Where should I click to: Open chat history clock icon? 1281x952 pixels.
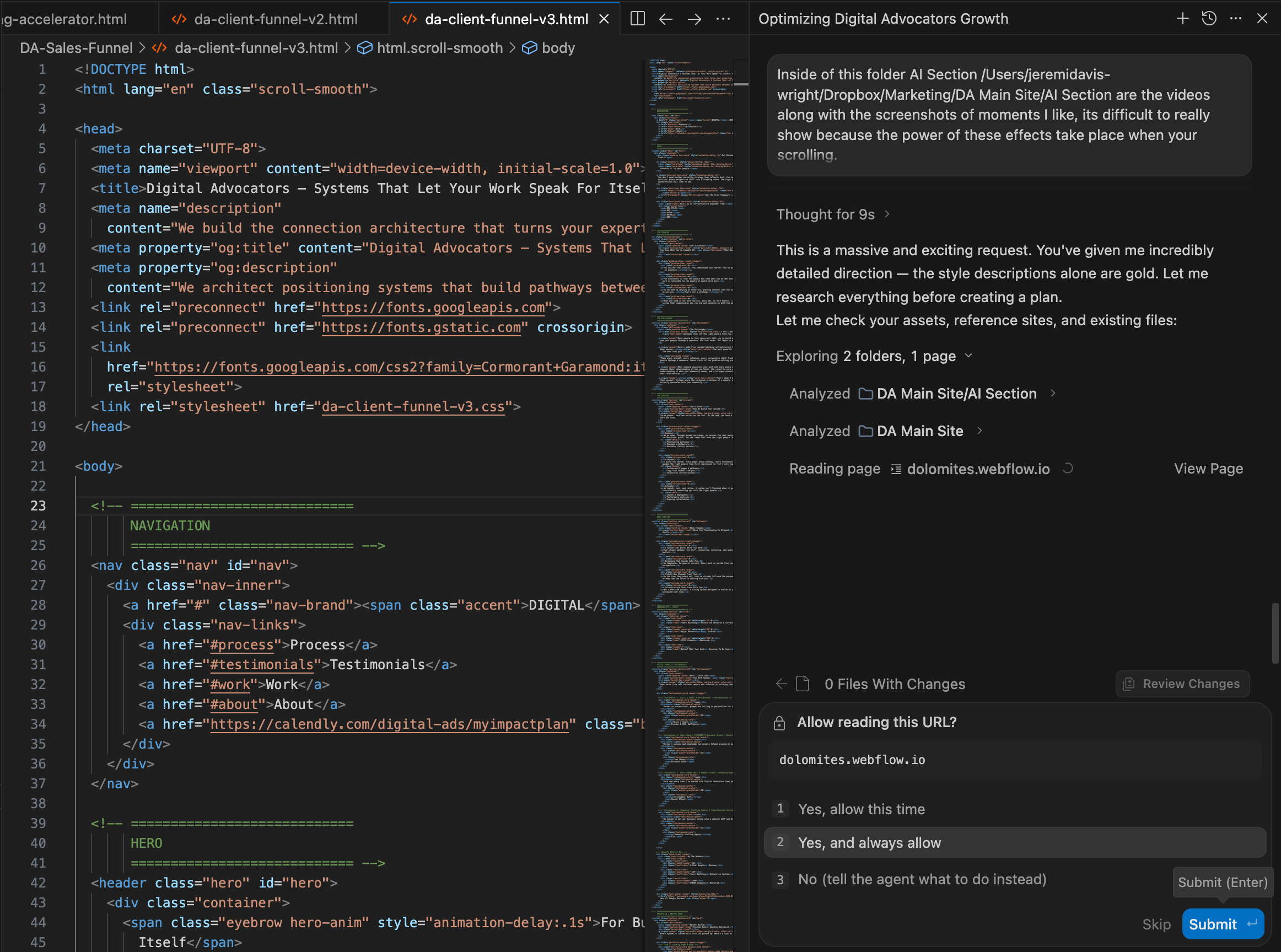(1209, 18)
